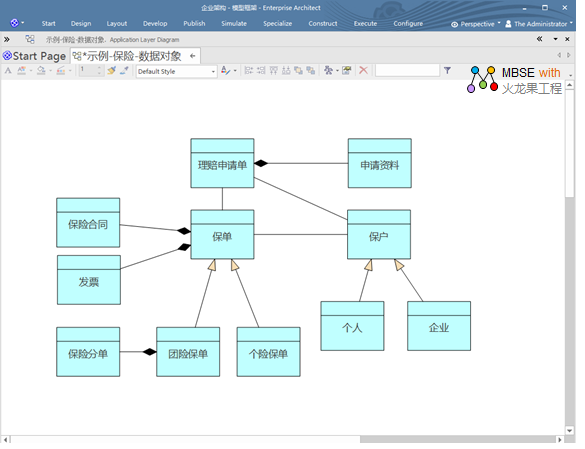Viewport: 585px width, 449px height.
Task: Expand the left sidebar chevron
Action: (x=7, y=39)
